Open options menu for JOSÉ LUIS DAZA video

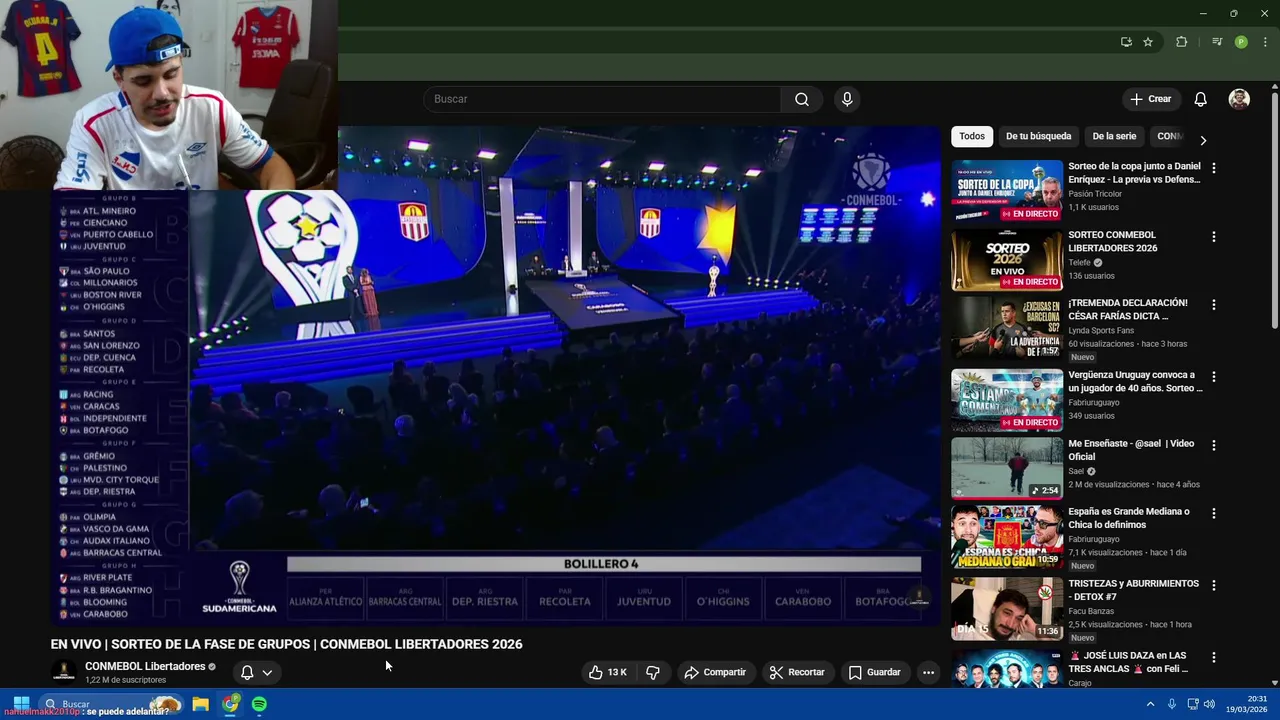click(1213, 657)
